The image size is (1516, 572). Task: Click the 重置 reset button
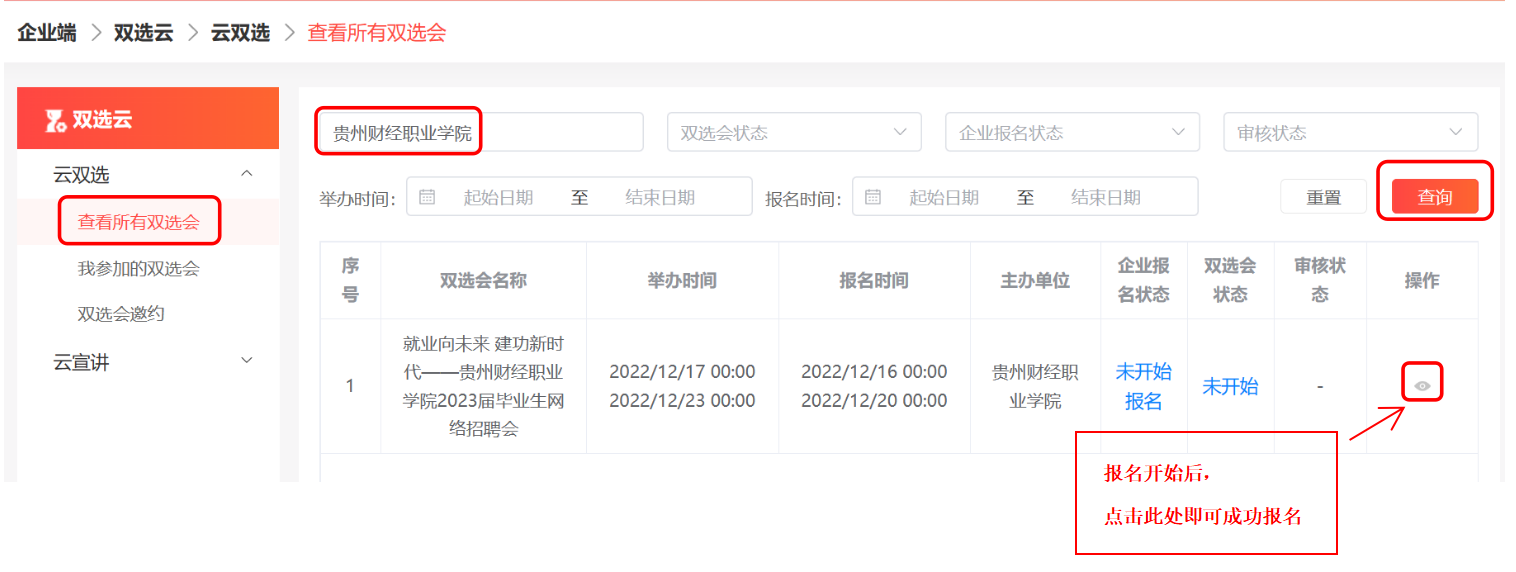1323,197
